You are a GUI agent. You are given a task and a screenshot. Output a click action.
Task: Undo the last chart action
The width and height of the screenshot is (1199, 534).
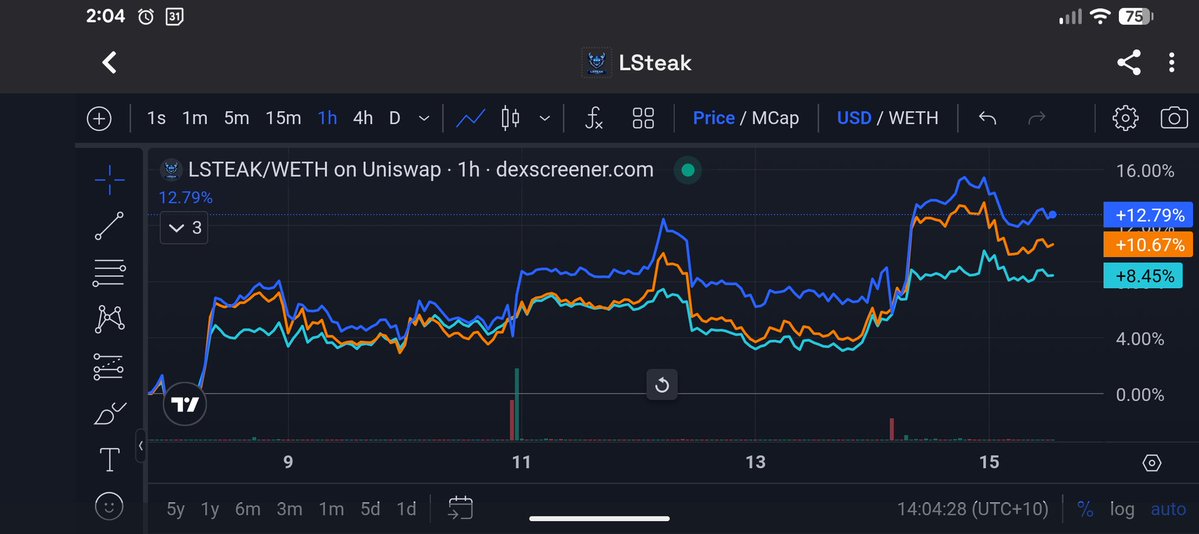click(987, 119)
